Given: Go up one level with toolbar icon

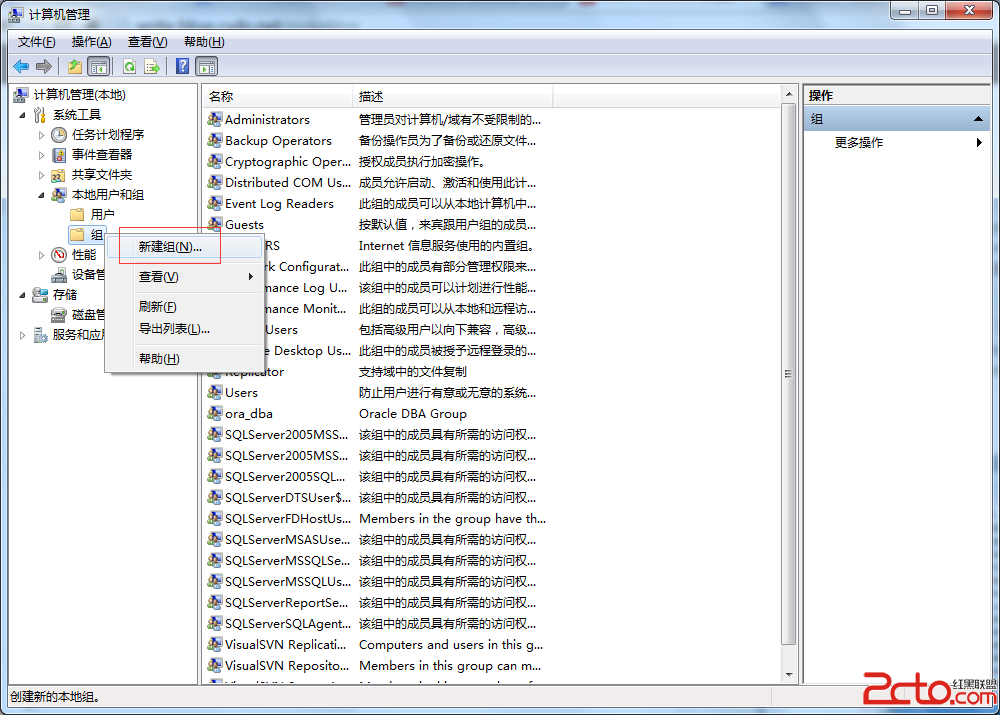Looking at the screenshot, I should [75, 66].
